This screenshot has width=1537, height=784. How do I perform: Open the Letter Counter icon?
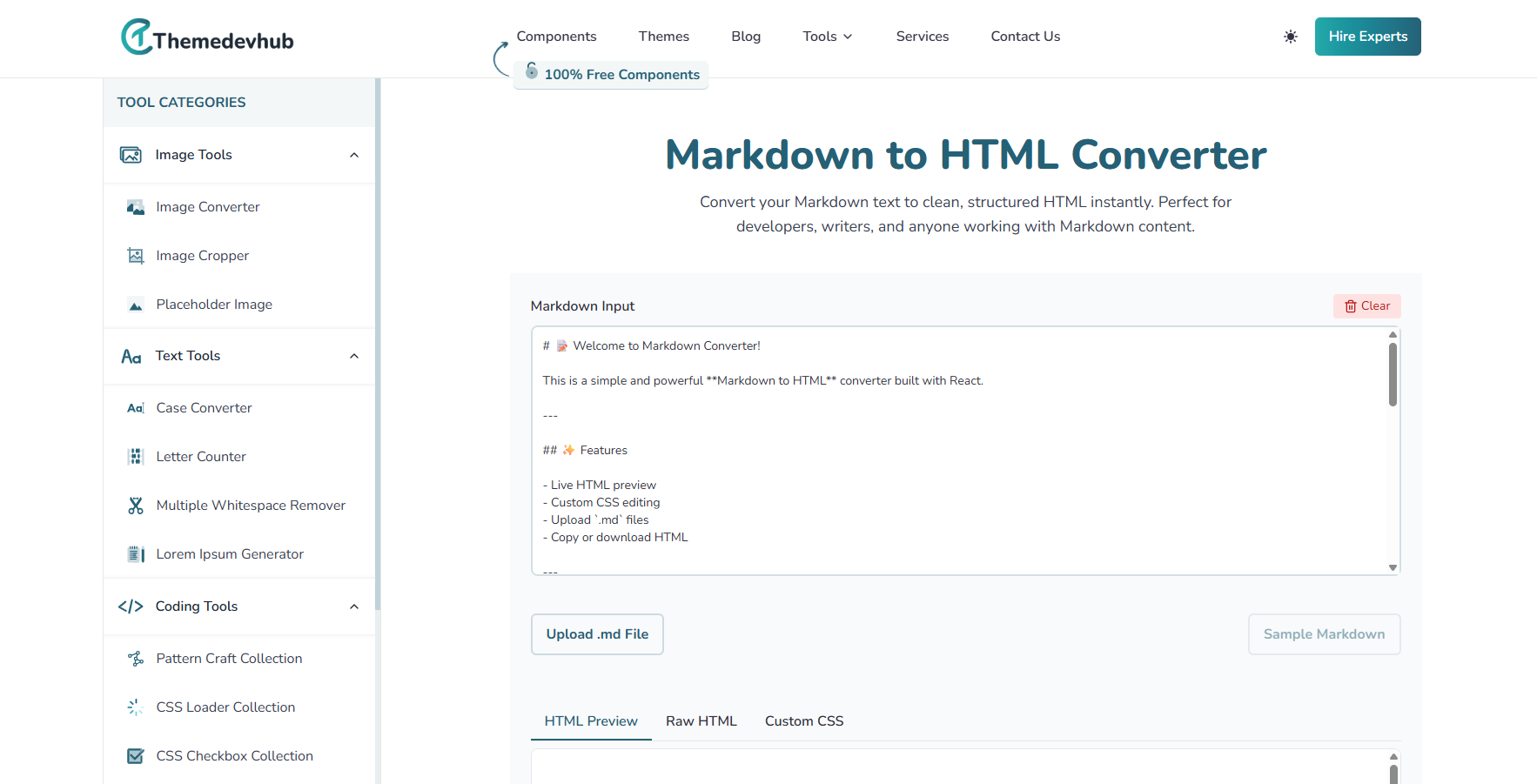(136, 456)
